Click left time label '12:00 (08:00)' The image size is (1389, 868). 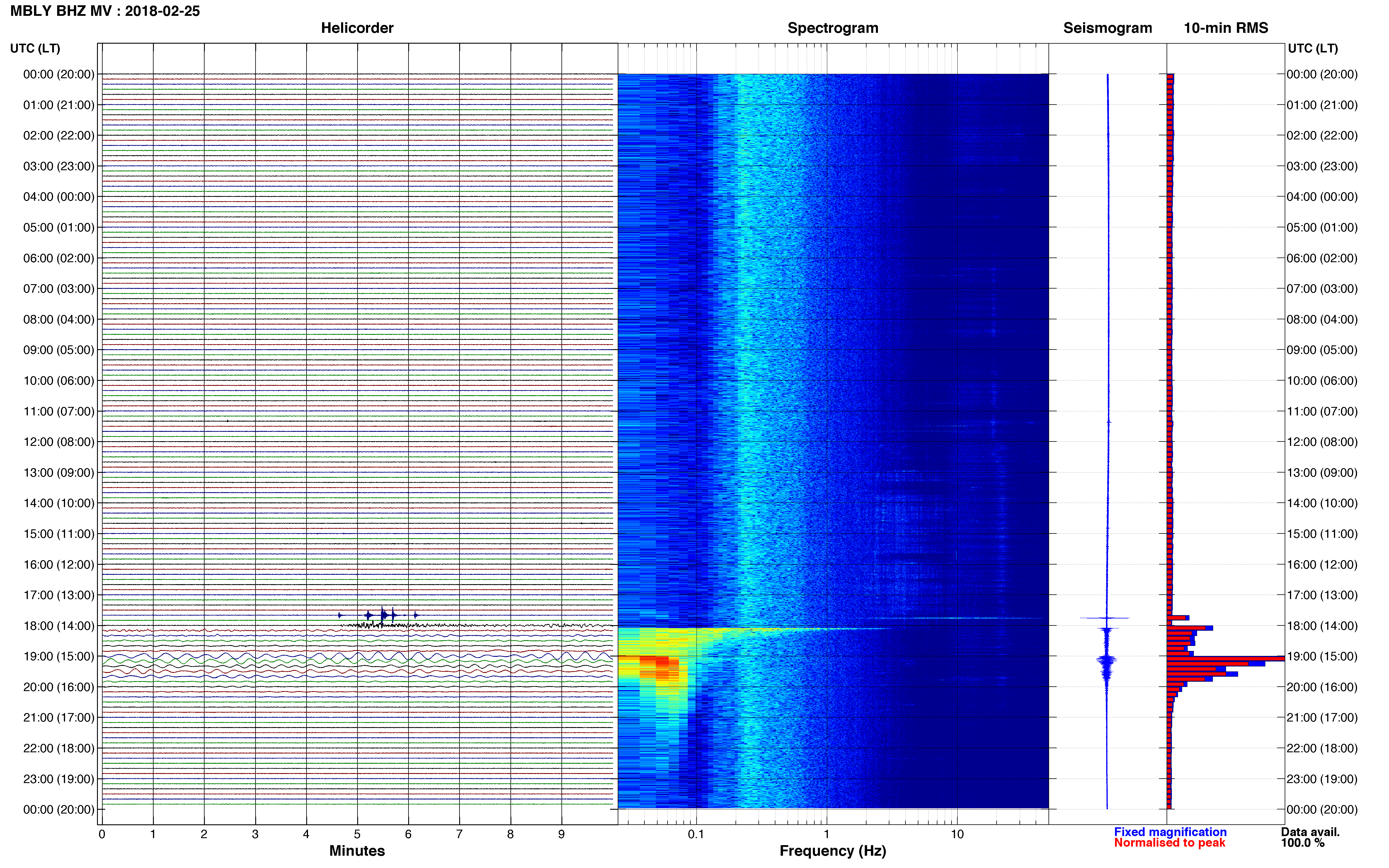[59, 442]
